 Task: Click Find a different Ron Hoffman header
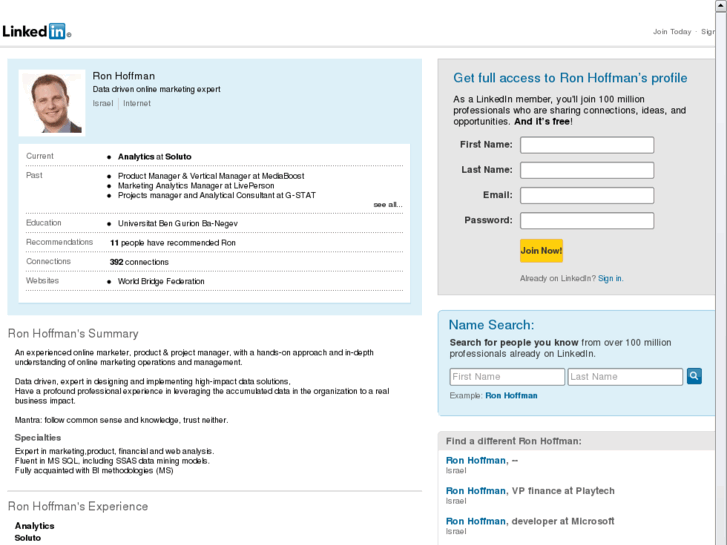[513, 441]
